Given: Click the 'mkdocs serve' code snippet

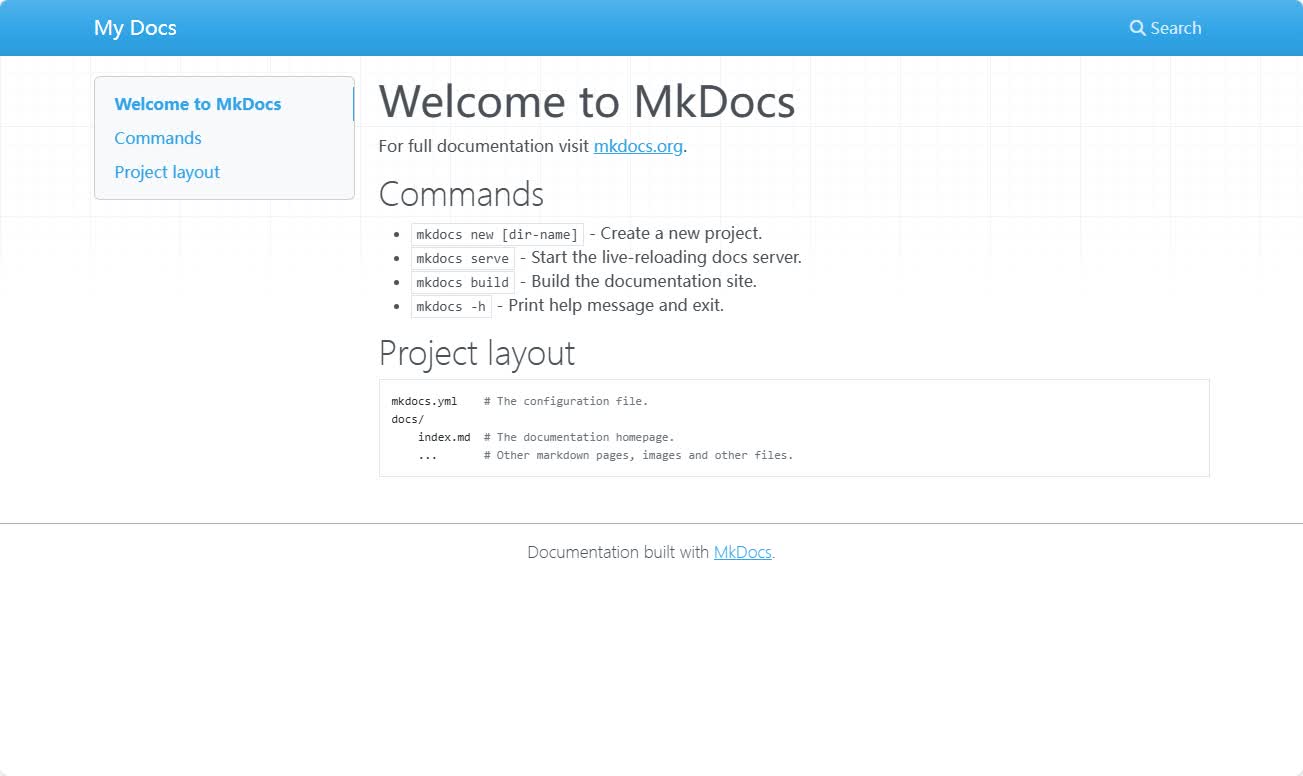Looking at the screenshot, I should pyautogui.click(x=463, y=258).
